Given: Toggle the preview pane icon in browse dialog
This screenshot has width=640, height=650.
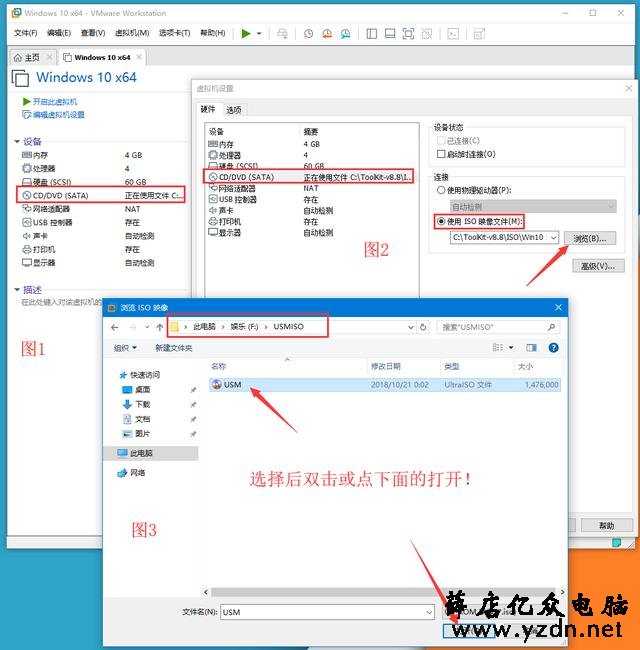Looking at the screenshot, I should click(x=531, y=347).
